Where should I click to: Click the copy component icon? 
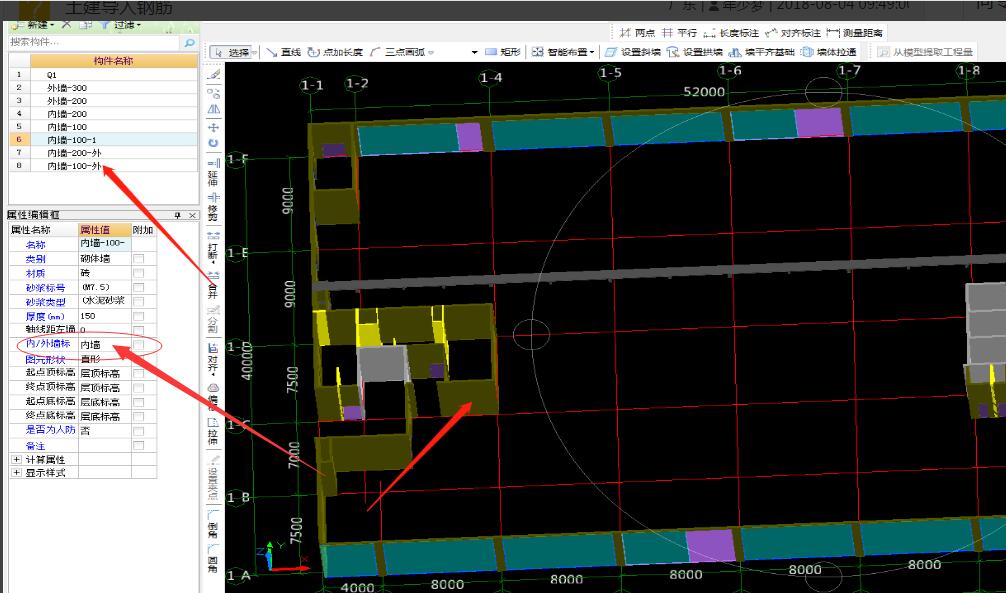tap(85, 25)
